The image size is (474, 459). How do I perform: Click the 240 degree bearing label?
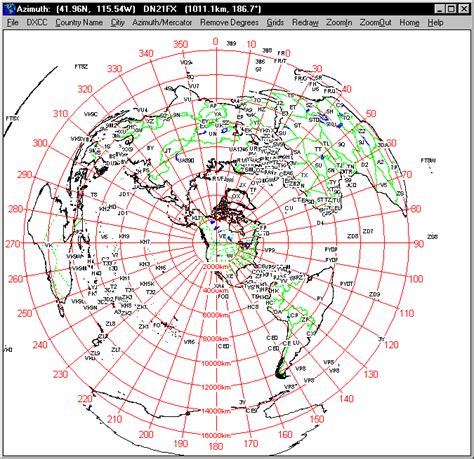[40, 345]
